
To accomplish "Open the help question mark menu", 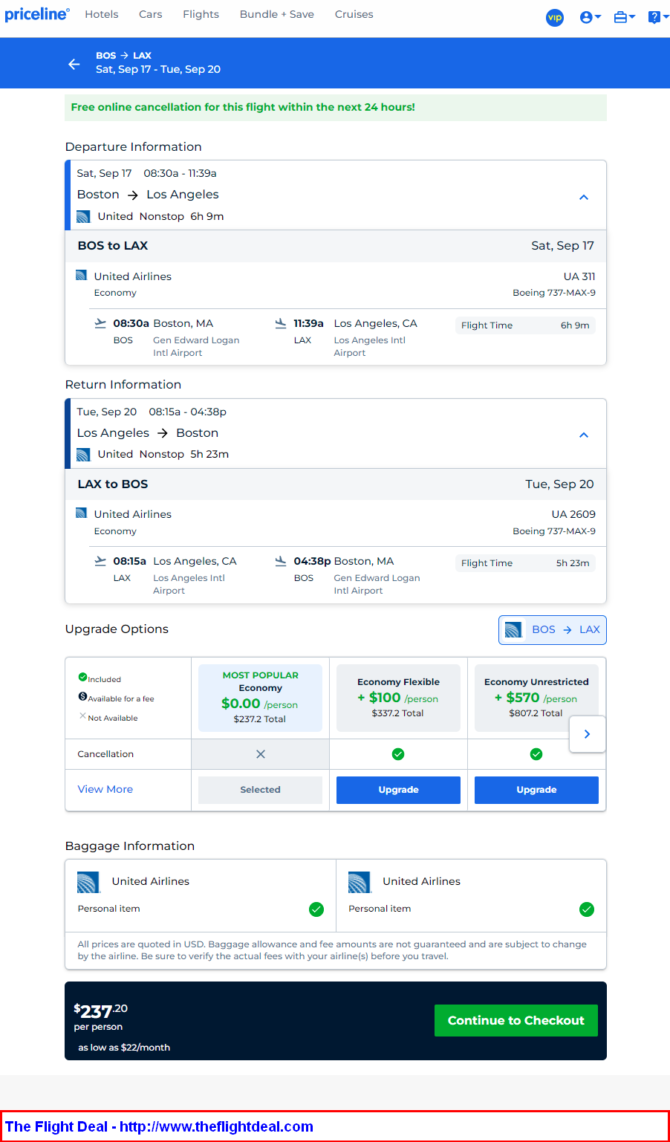I will tap(657, 17).
